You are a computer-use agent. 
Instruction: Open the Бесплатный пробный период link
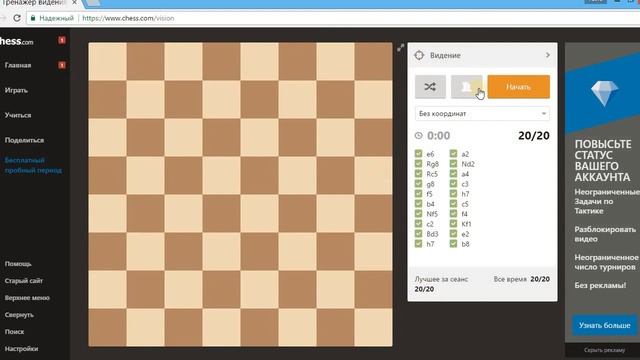33,165
